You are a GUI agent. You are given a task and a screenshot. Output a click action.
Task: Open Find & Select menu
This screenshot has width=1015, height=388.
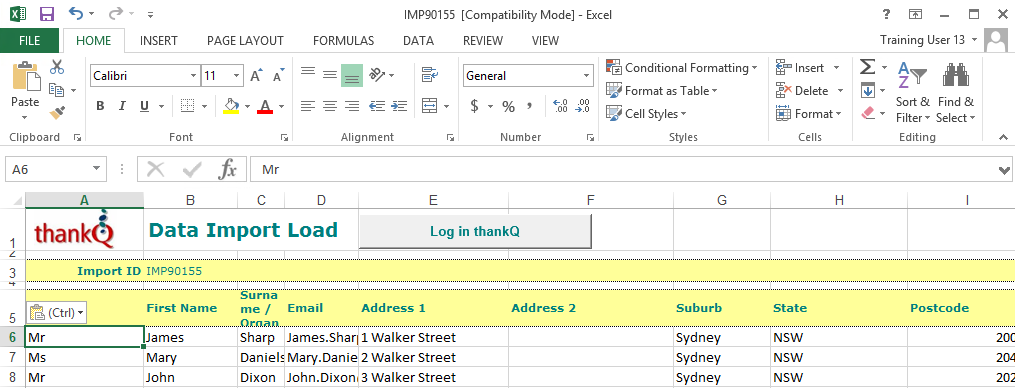coord(955,93)
